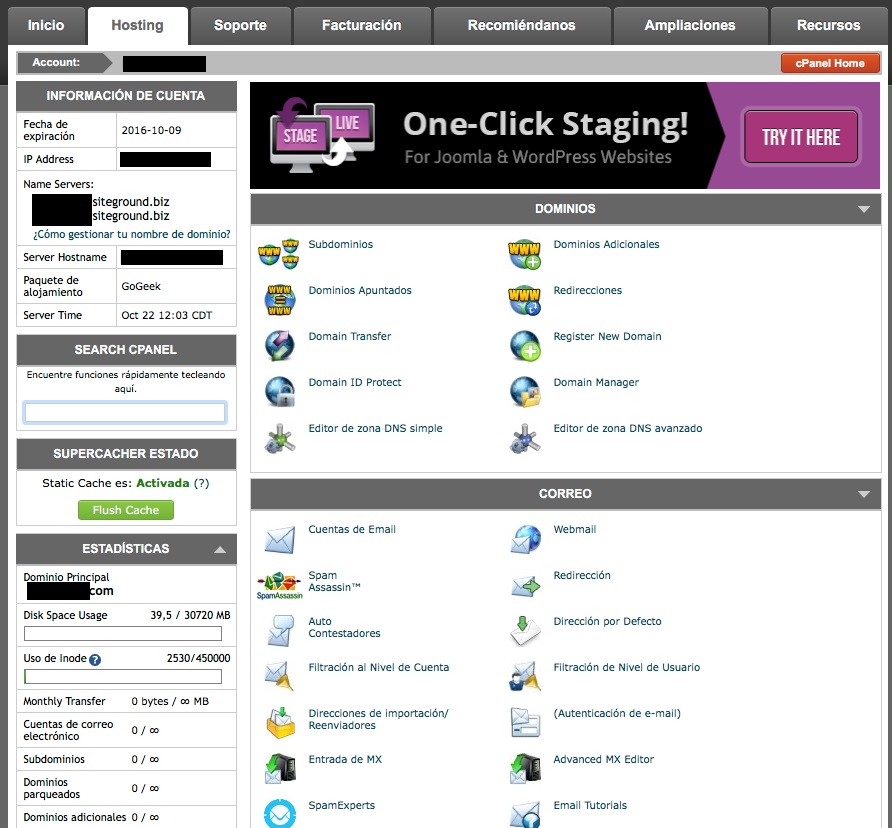Open the Domain ID Protect icon
This screenshot has height=828, width=892.
pyautogui.click(x=279, y=392)
